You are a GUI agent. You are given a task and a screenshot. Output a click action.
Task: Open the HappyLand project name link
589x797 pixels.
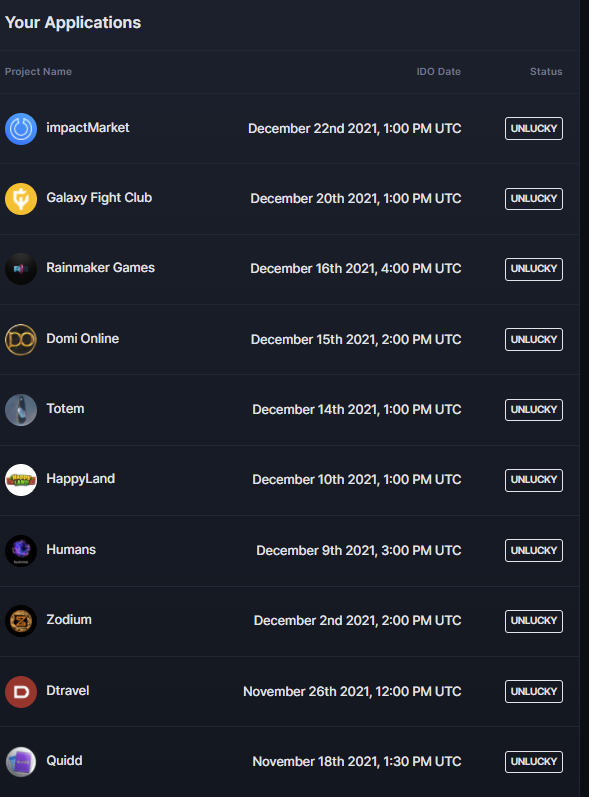(80, 479)
